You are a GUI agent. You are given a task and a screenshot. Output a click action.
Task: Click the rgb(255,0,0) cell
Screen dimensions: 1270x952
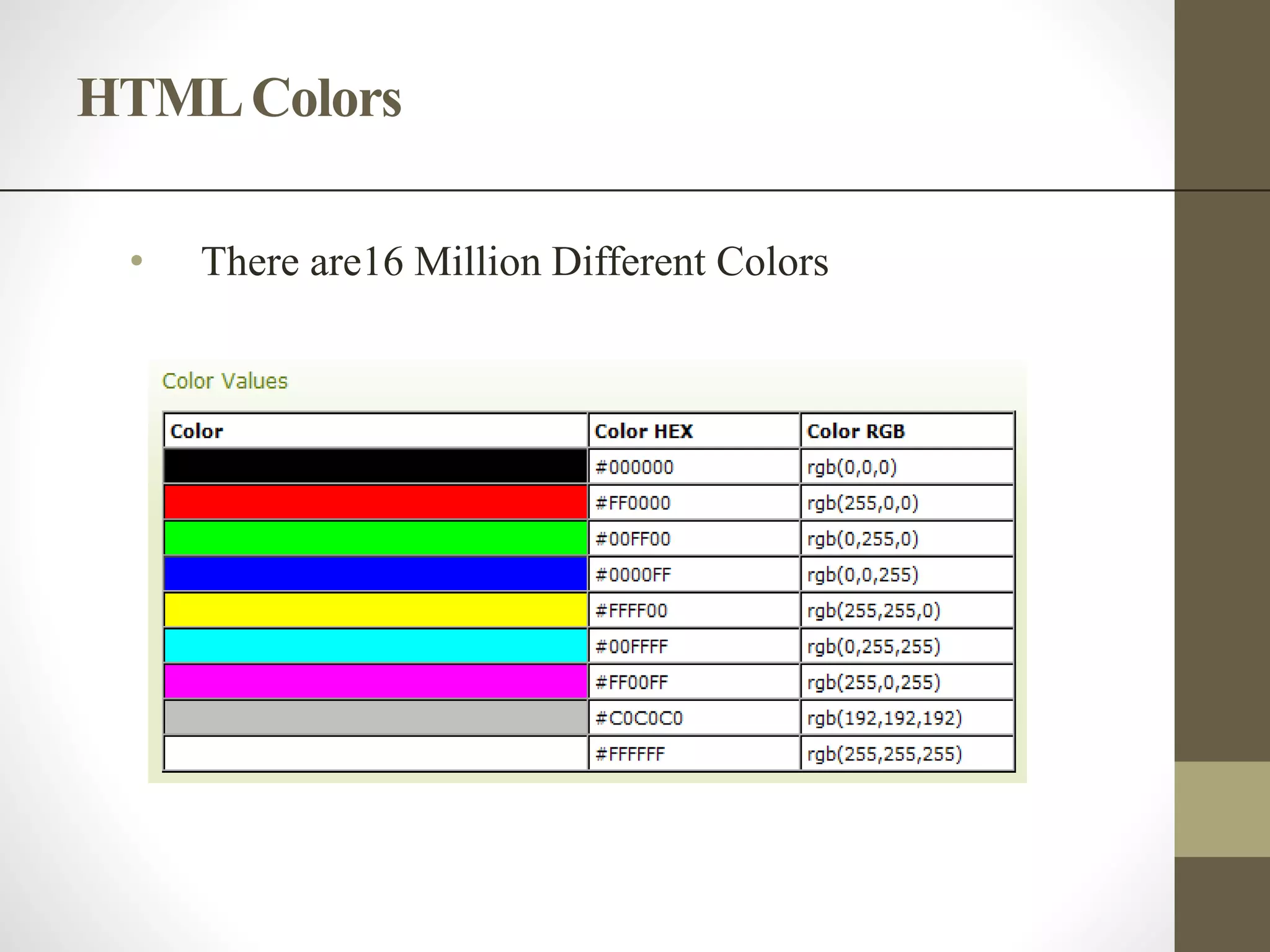click(907, 503)
